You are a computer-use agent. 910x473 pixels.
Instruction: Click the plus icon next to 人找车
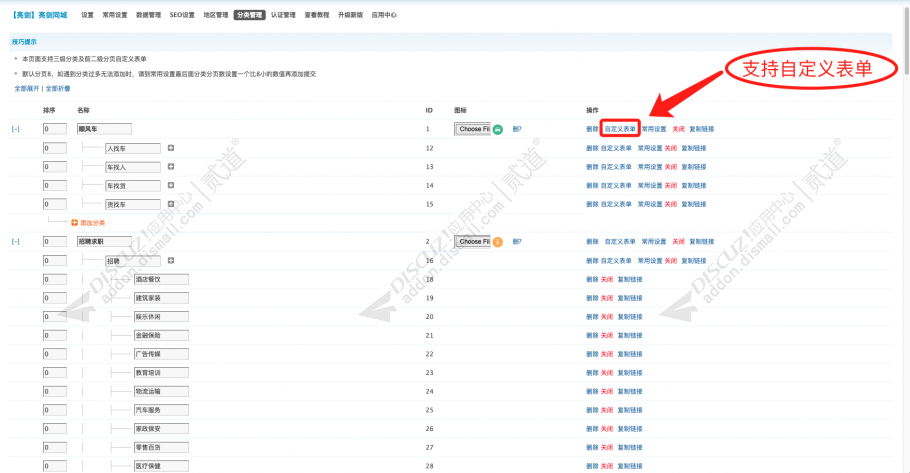tap(171, 148)
